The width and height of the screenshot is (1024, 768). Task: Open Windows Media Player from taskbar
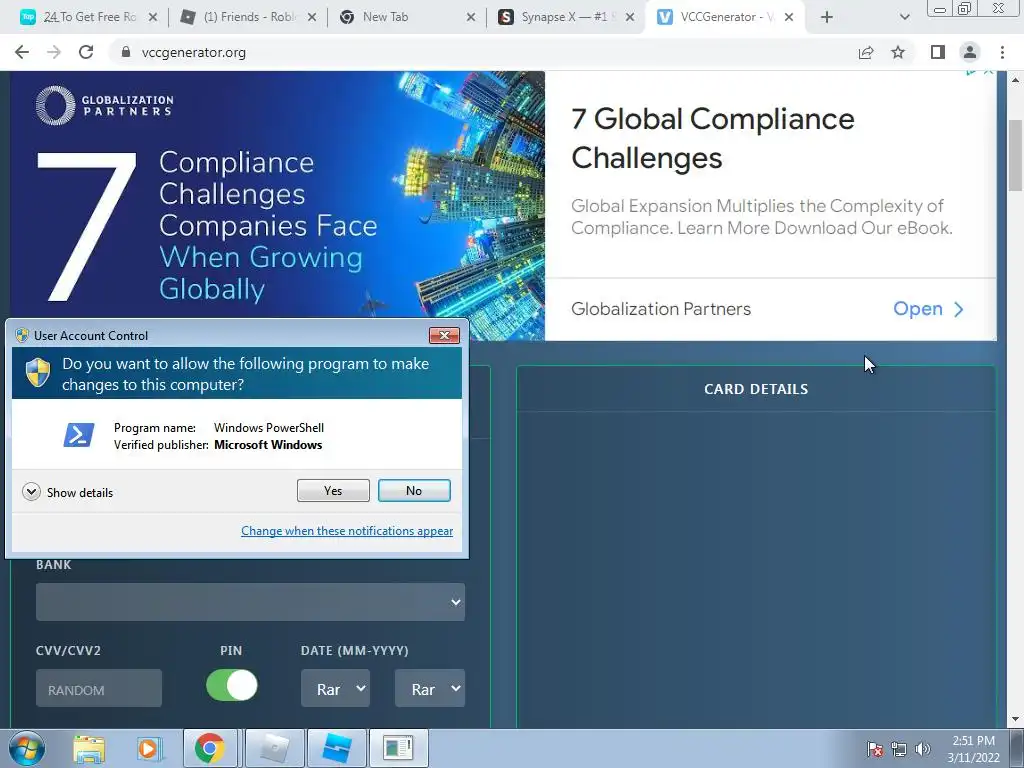(x=149, y=748)
